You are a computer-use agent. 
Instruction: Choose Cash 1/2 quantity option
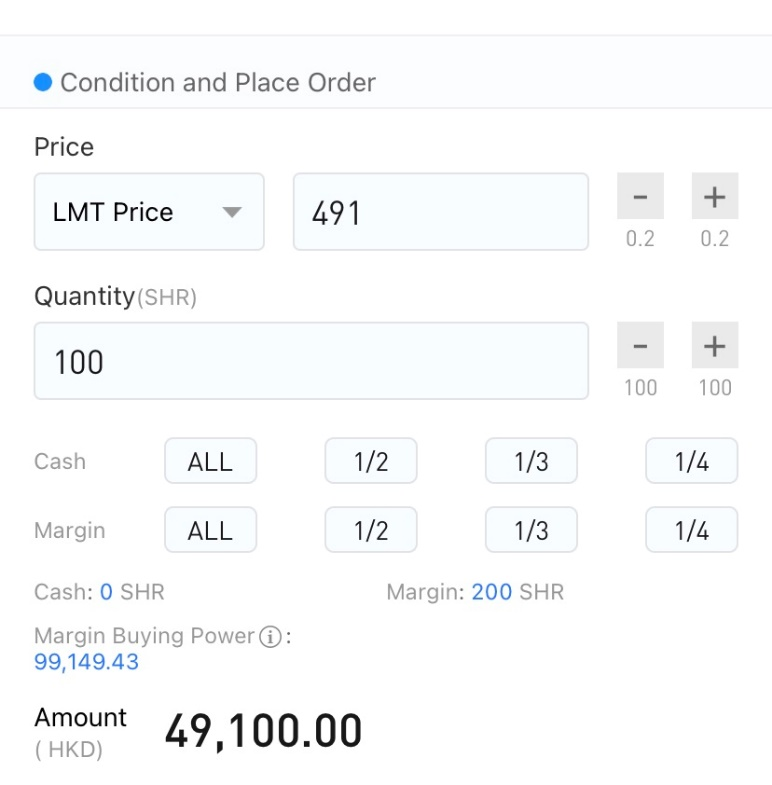[370, 461]
